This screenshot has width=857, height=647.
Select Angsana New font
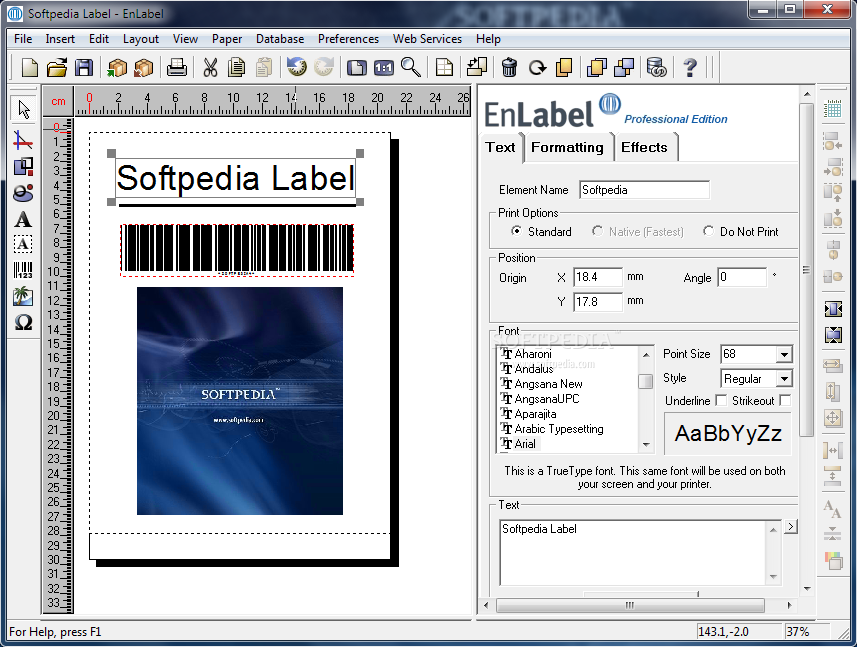[548, 384]
